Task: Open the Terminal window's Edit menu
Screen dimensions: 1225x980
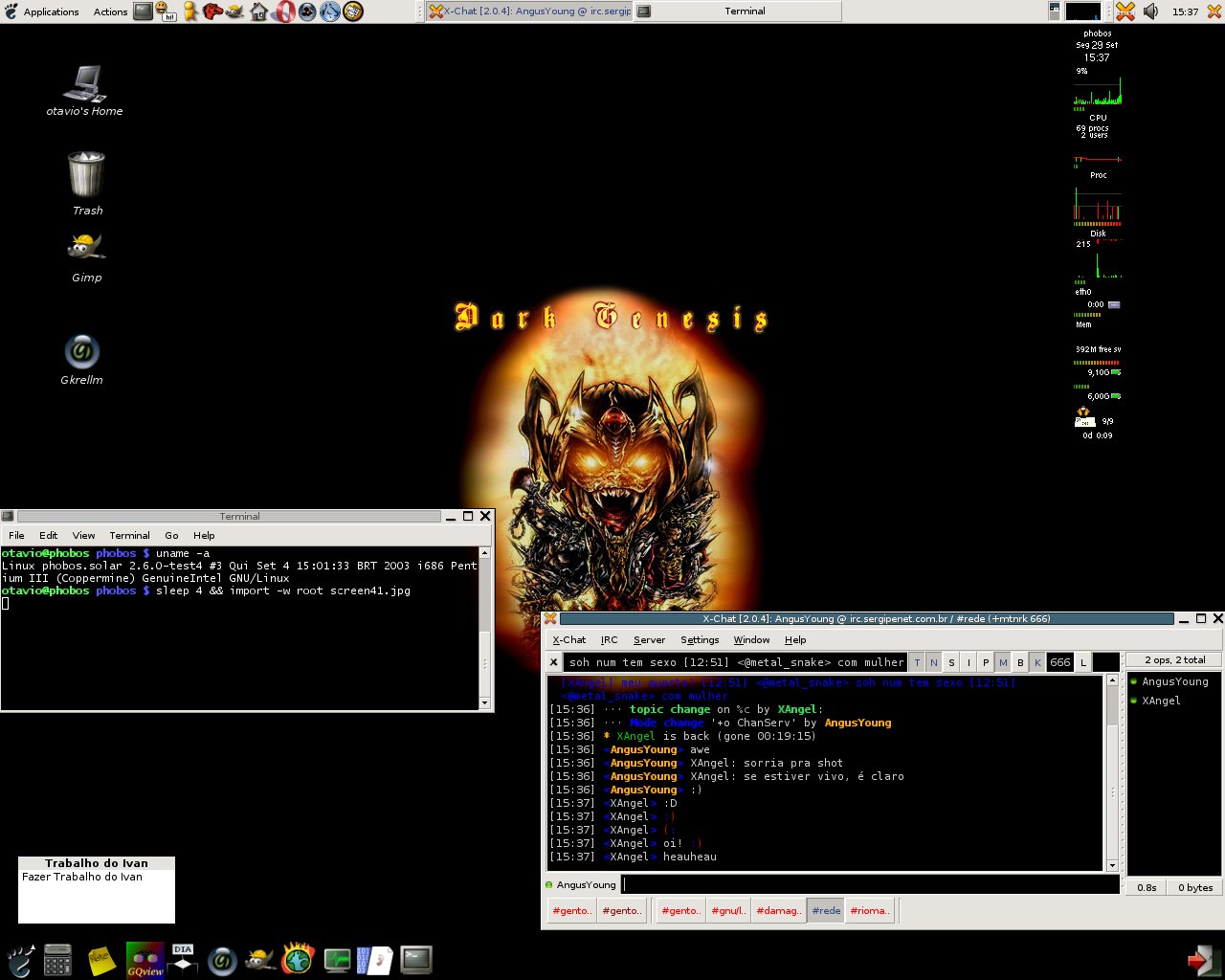Action: [x=48, y=535]
